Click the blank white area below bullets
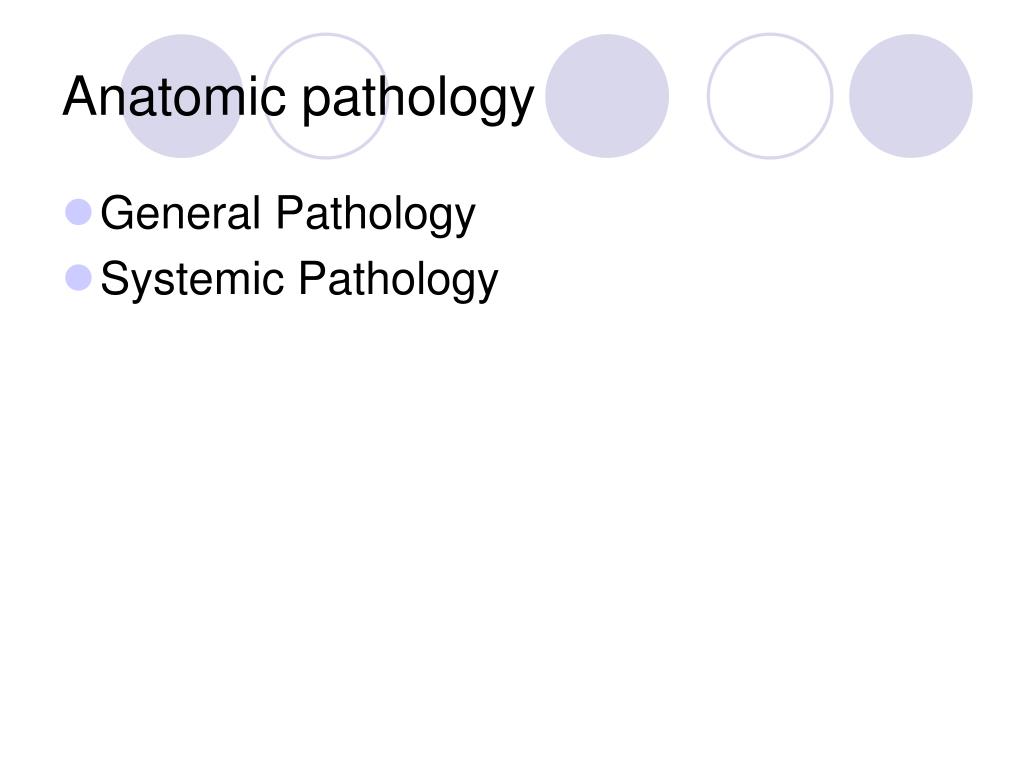The width and height of the screenshot is (1024, 768). click(x=512, y=522)
